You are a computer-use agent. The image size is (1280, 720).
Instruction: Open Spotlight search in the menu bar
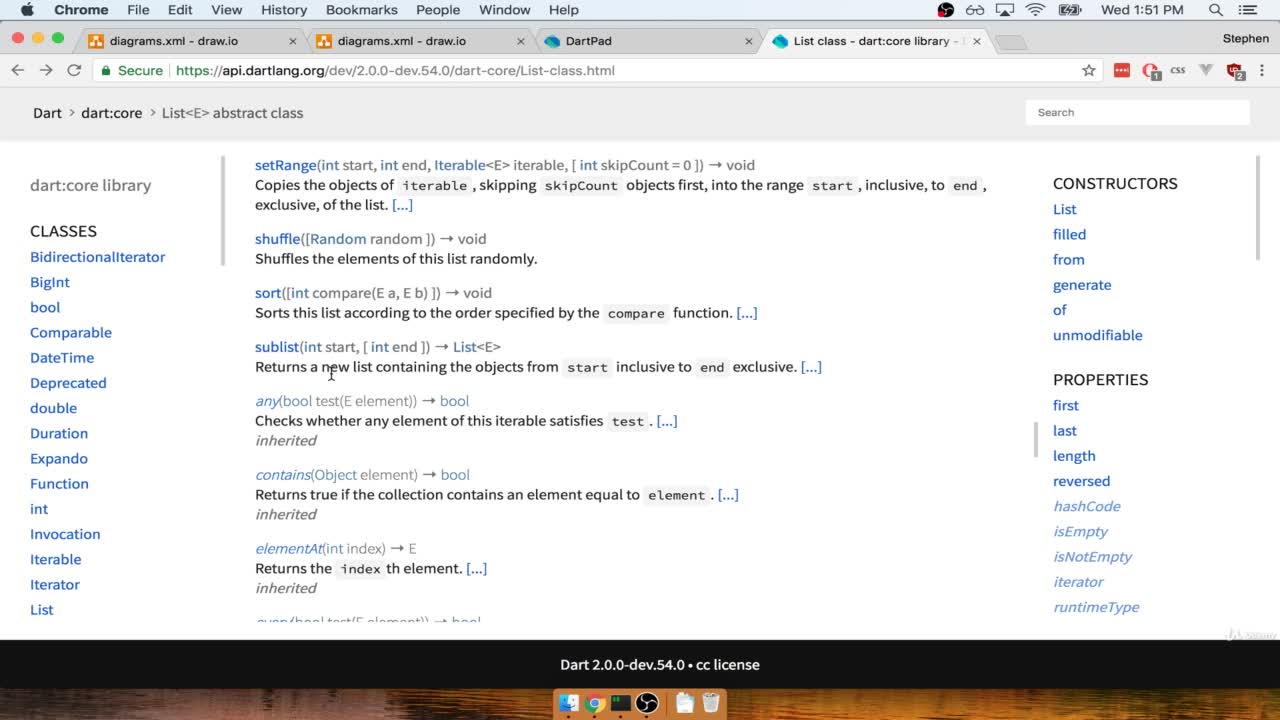pos(1216,10)
